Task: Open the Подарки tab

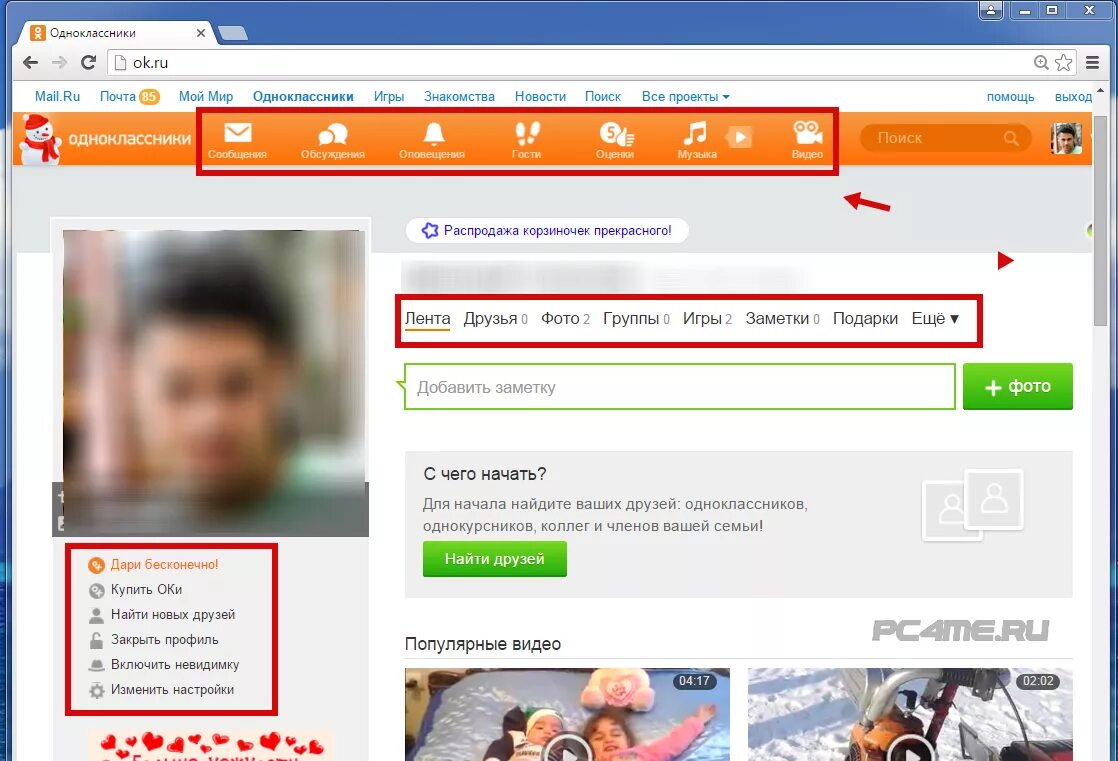Action: [865, 318]
